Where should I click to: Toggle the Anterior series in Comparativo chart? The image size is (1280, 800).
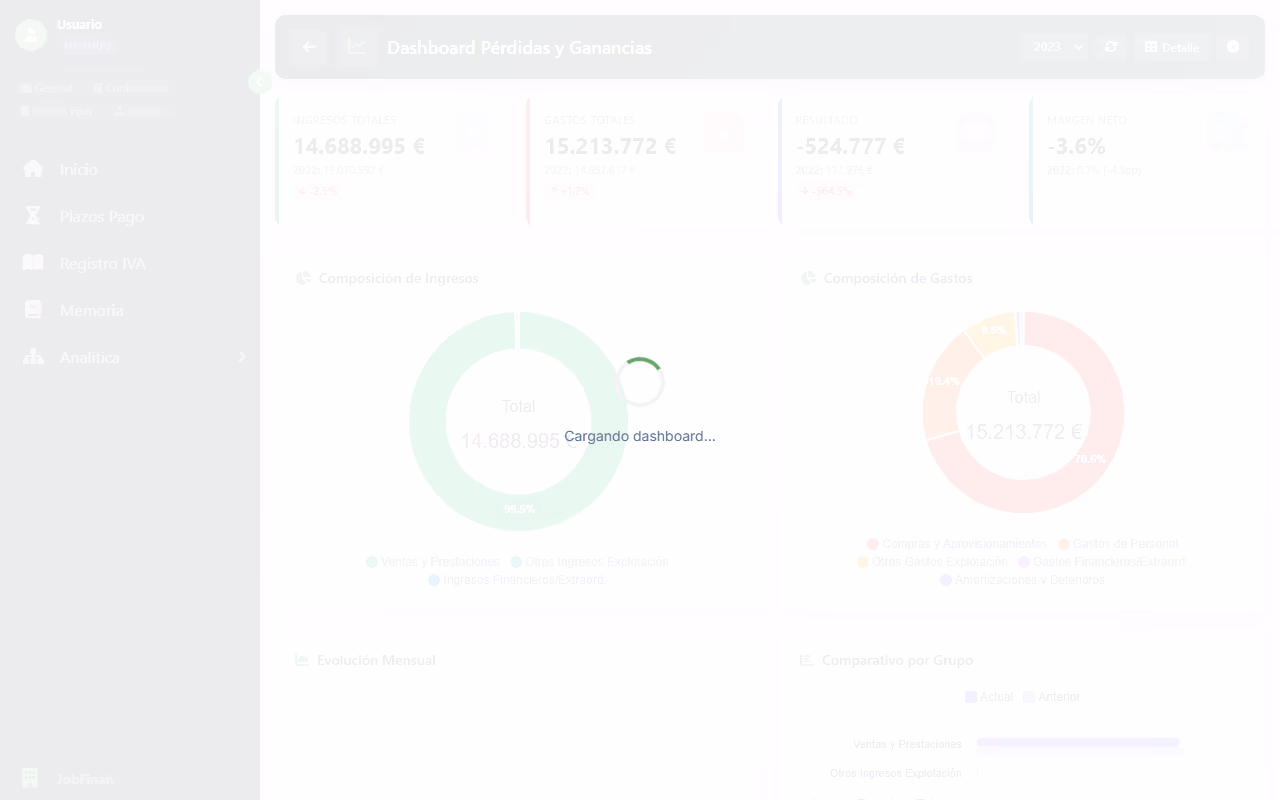coord(1051,697)
